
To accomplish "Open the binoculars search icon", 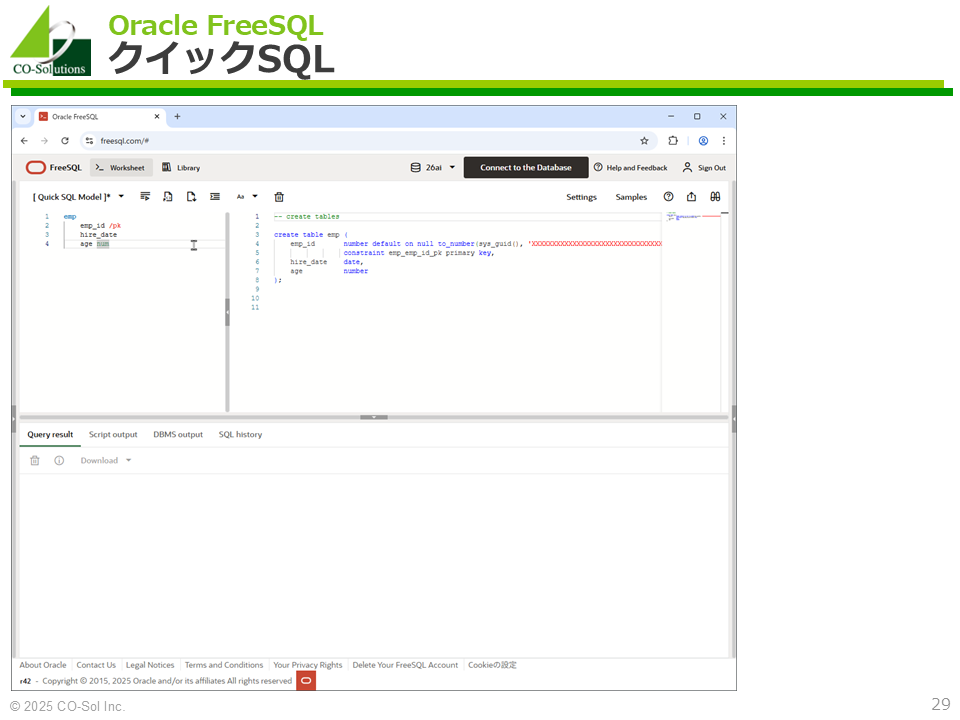I will pos(715,197).
